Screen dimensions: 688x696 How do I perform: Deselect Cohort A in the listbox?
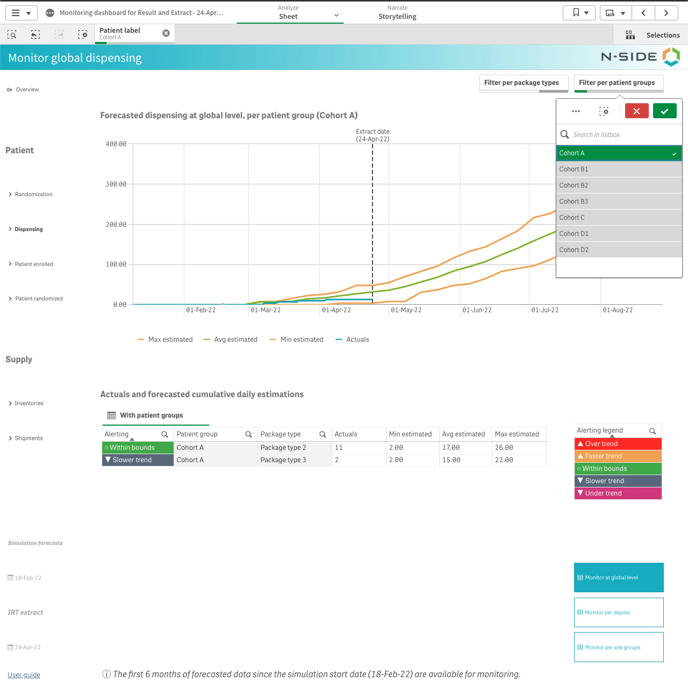[x=618, y=153]
